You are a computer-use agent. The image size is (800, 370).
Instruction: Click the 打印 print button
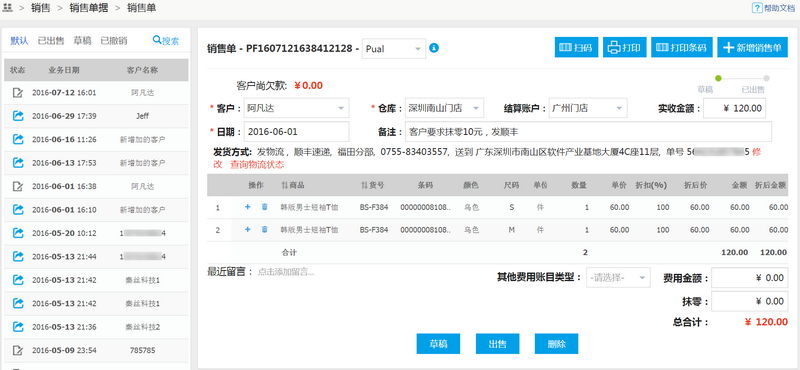coord(625,47)
